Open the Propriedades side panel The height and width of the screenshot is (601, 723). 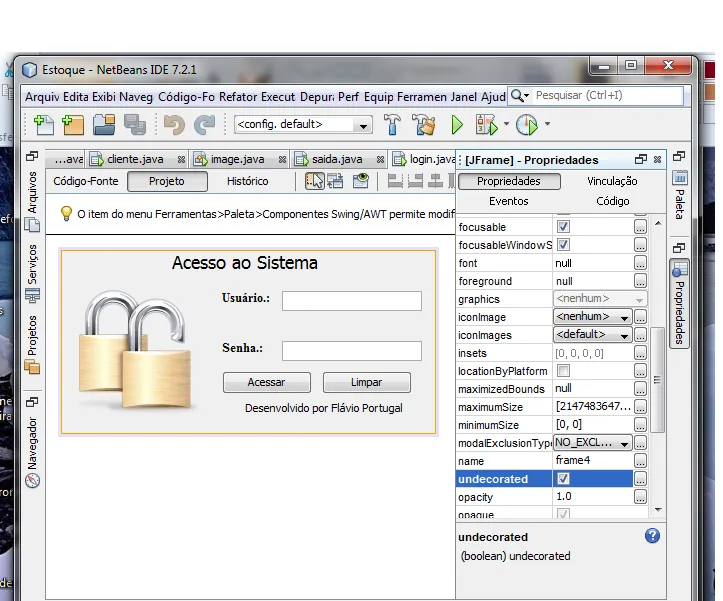click(679, 303)
